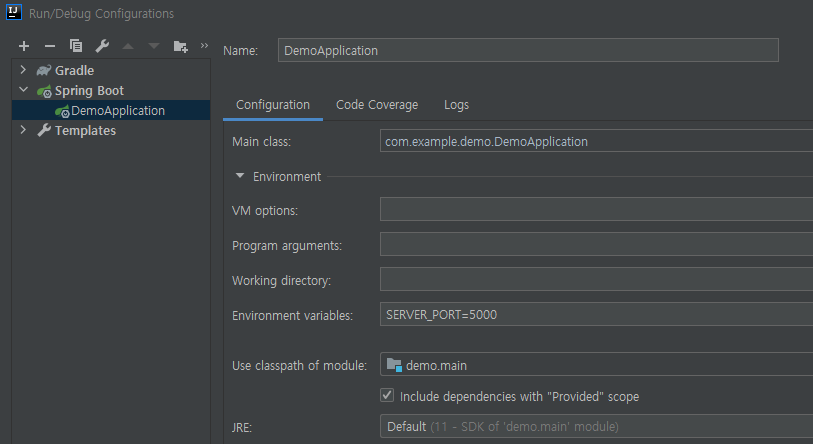The image size is (813, 444).
Task: Show more toolbar actions via double chevron
Action: pyautogui.click(x=204, y=46)
